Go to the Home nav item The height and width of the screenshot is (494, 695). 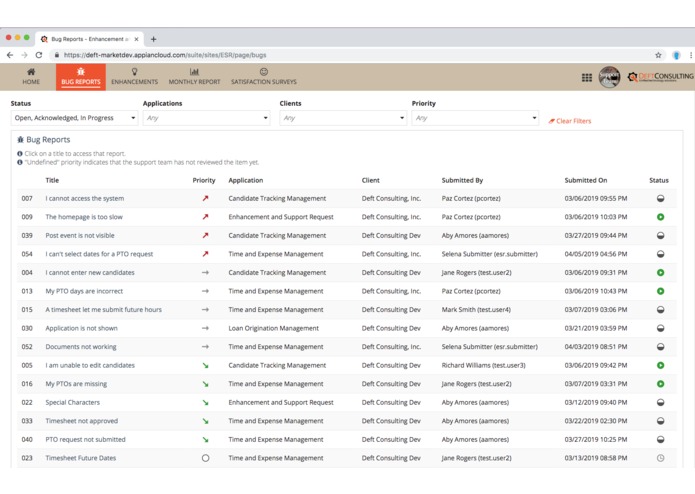pos(31,77)
